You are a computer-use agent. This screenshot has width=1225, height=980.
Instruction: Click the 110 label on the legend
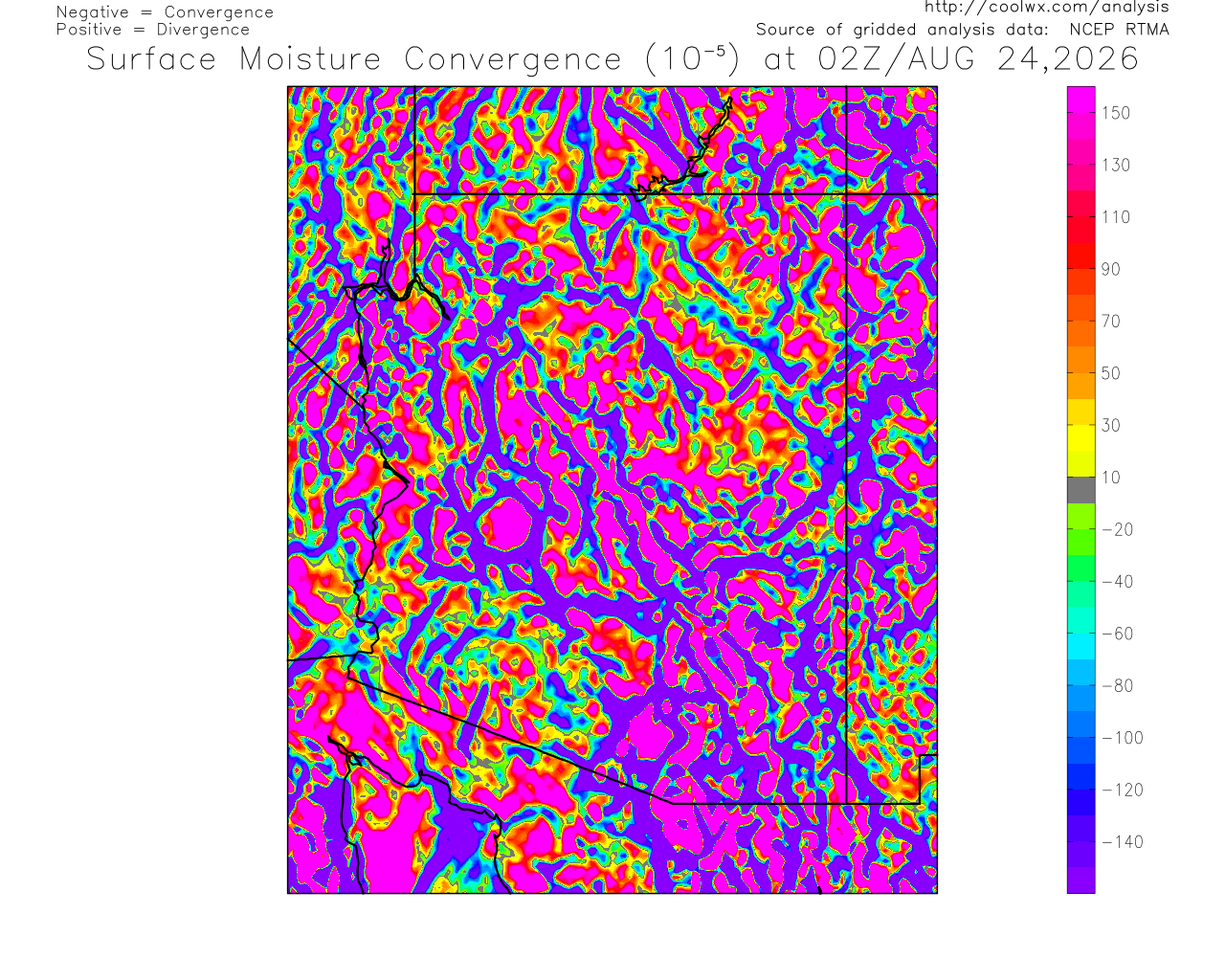point(1115,217)
